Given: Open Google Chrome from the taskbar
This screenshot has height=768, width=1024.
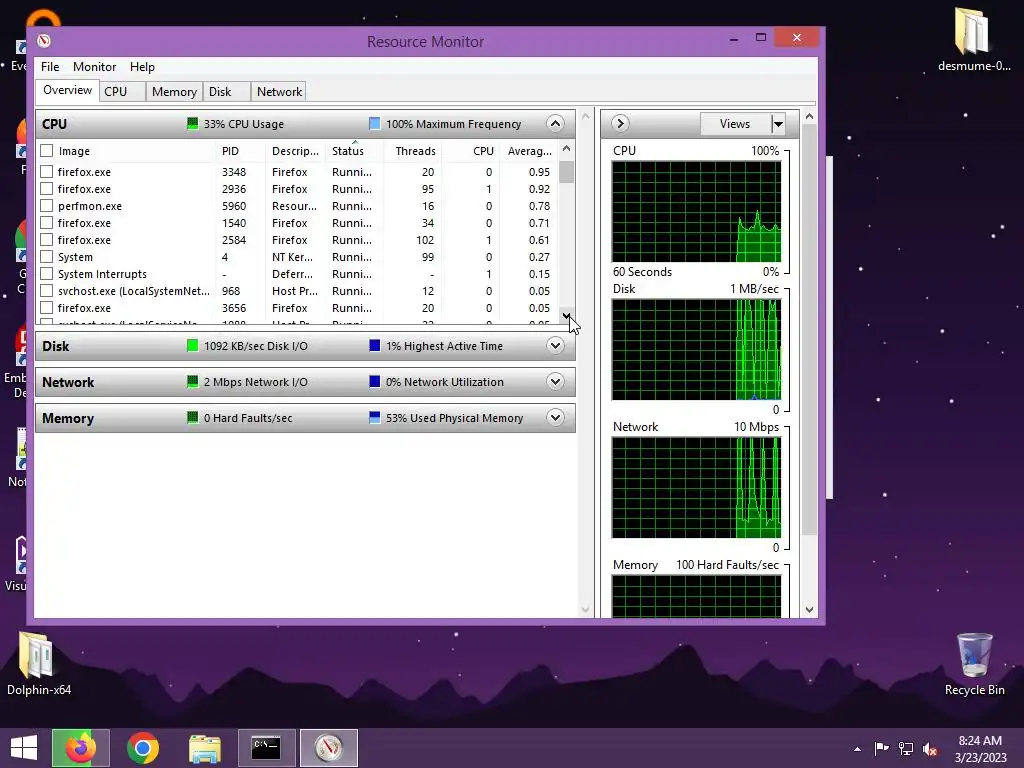Looking at the screenshot, I should (x=142, y=748).
